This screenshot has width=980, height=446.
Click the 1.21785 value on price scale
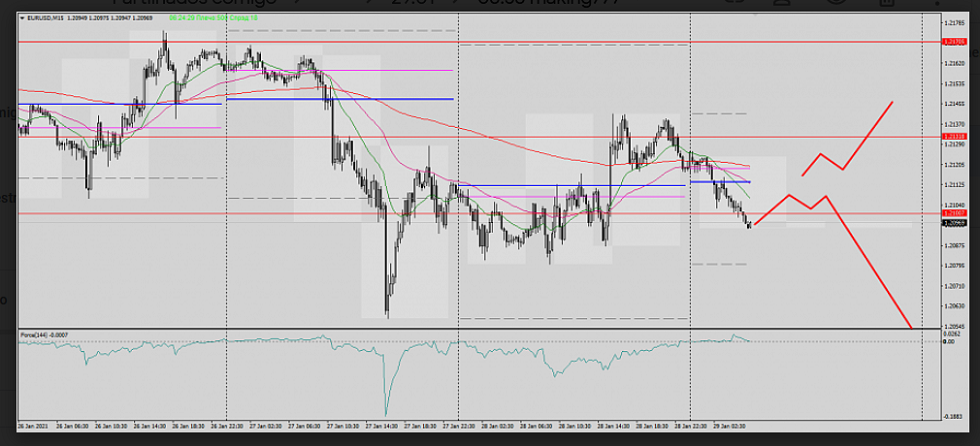coord(953,22)
